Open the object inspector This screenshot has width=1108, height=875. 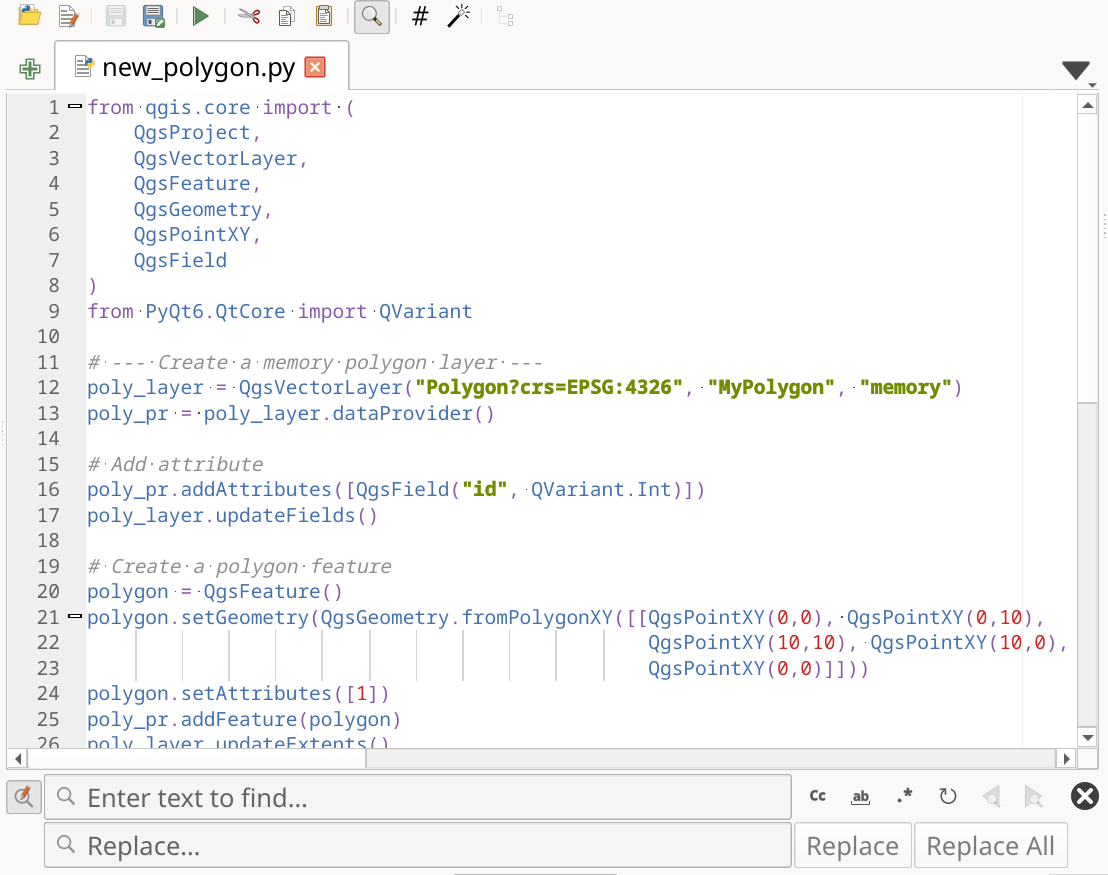(505, 16)
